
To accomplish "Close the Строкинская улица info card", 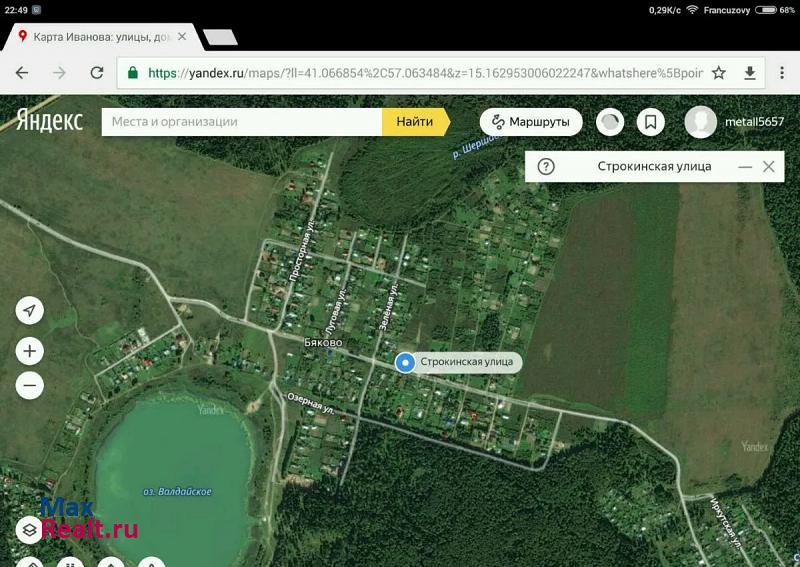I will (768, 167).
